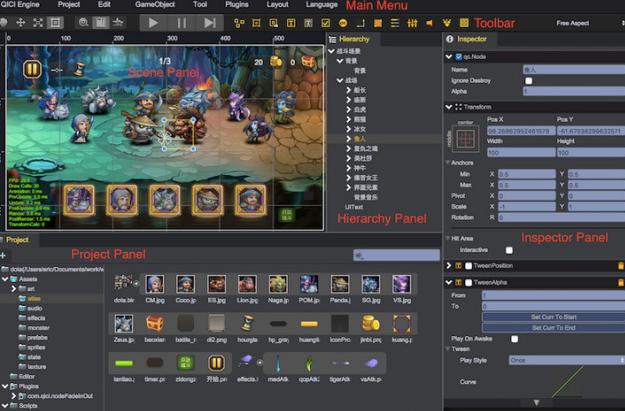Toggle the TweenPosition component checkbox
The width and height of the screenshot is (625, 411).
pos(469,265)
